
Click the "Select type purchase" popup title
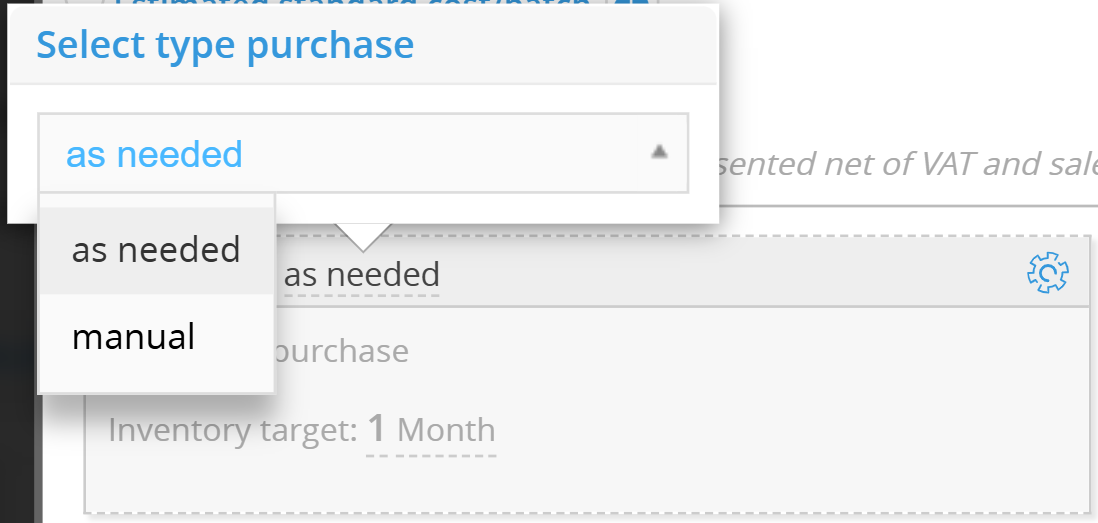(225, 45)
